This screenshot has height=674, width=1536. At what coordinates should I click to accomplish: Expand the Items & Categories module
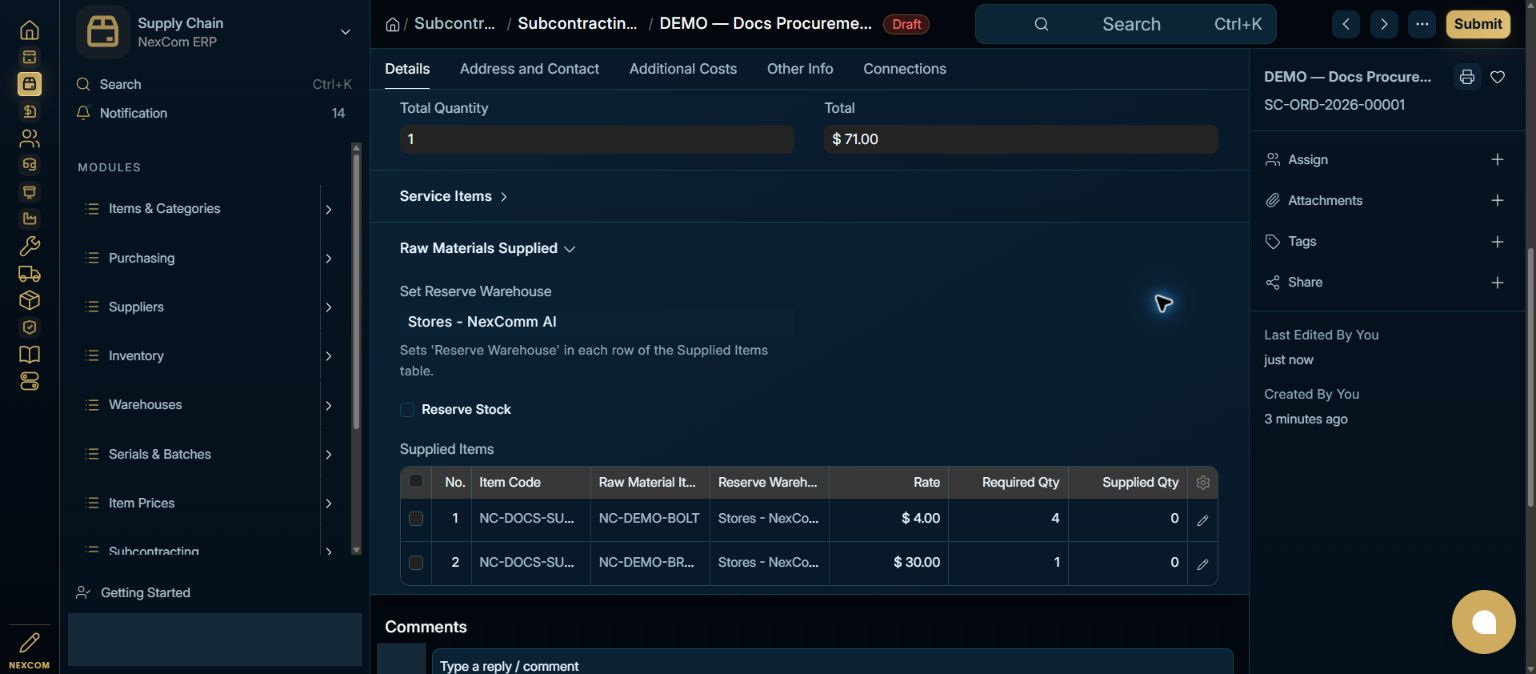click(328, 209)
